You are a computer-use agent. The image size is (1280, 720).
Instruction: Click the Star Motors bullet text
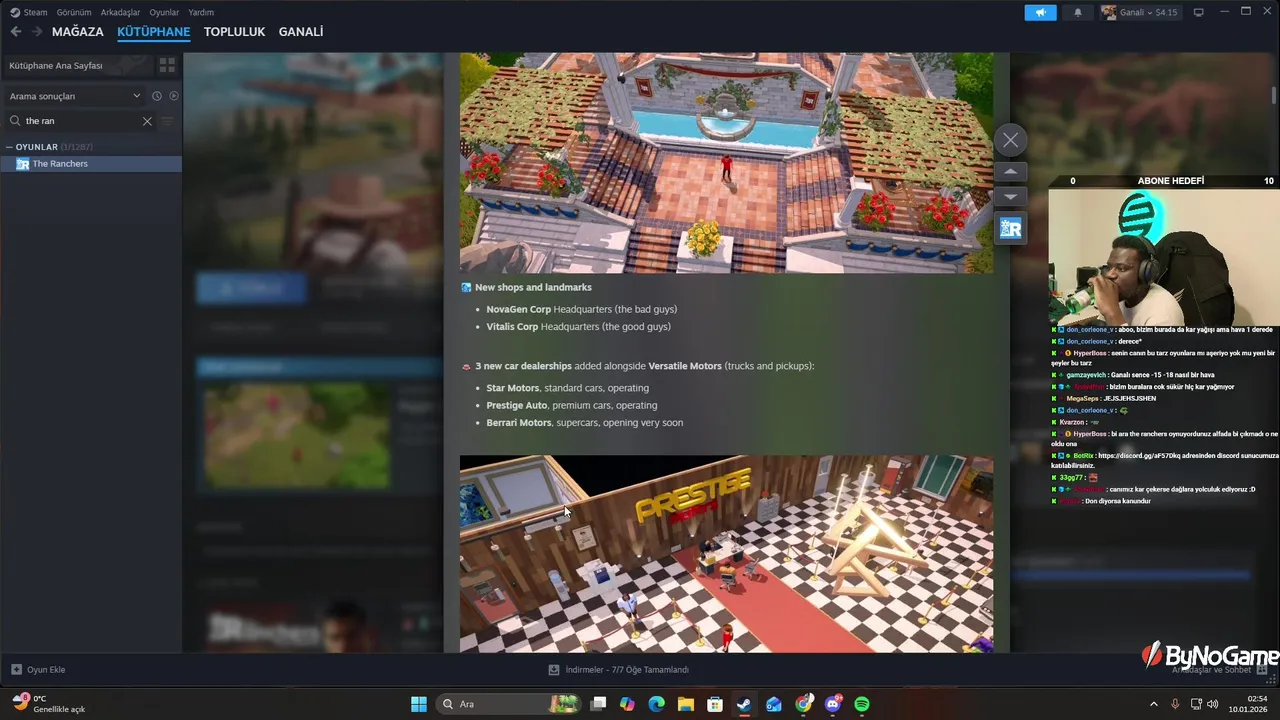pyautogui.click(x=567, y=388)
